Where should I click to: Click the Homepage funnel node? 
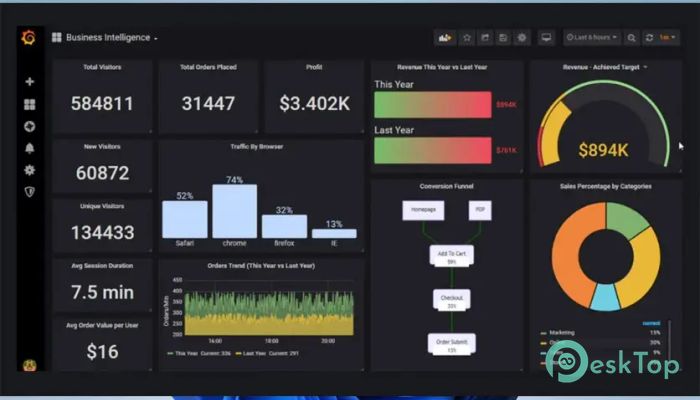coord(423,210)
